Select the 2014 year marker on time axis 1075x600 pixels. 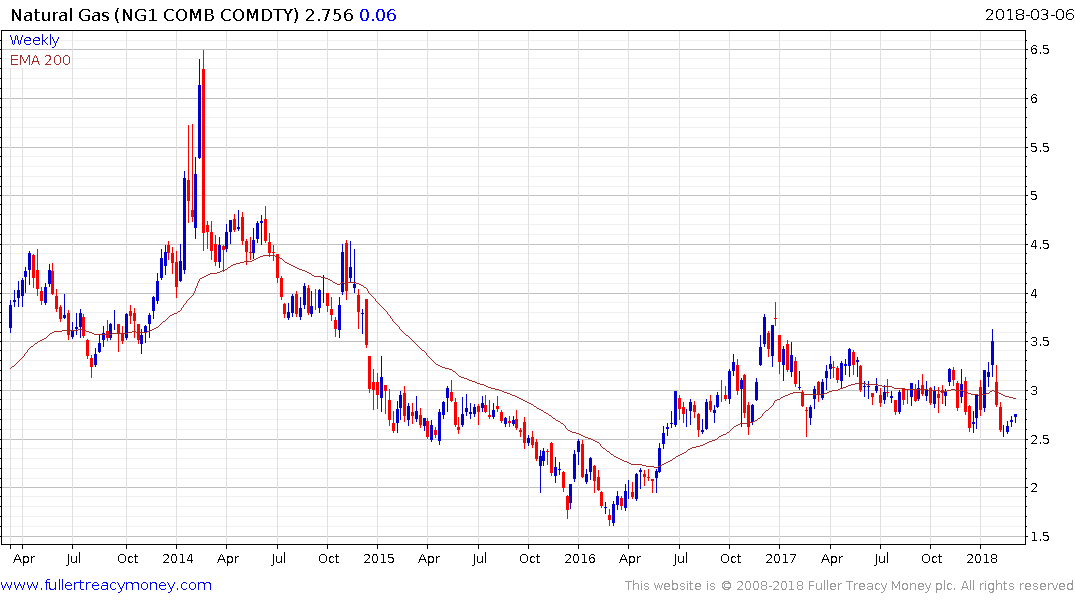click(x=178, y=557)
